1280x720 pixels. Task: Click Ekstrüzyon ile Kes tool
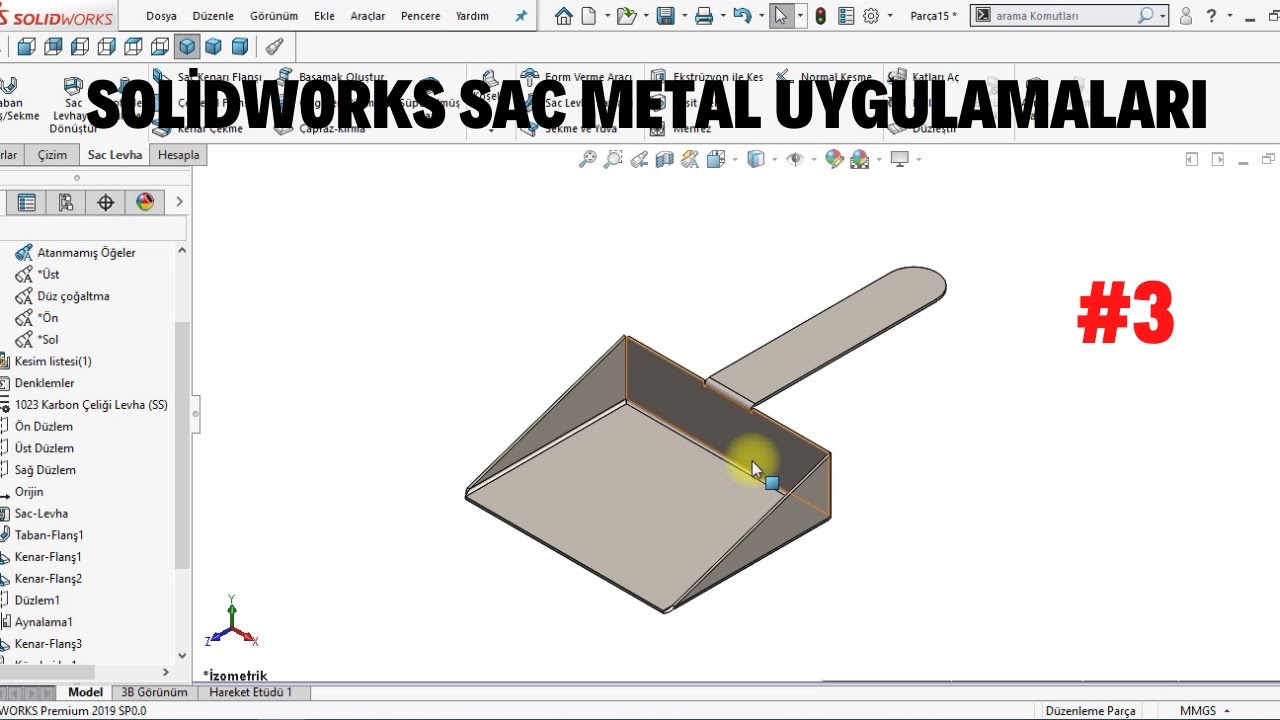coord(707,77)
